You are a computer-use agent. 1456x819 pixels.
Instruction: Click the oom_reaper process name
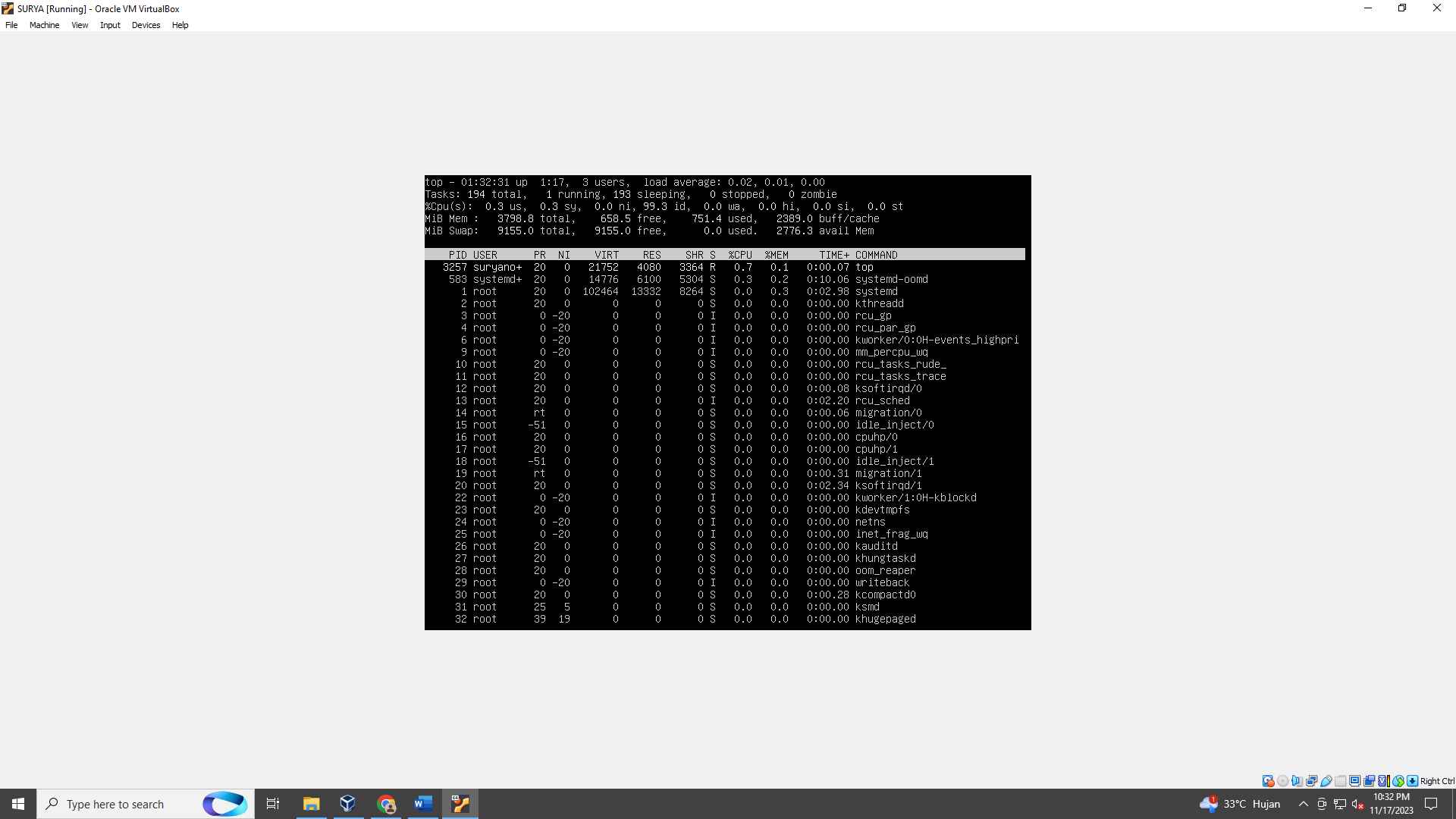pos(886,570)
